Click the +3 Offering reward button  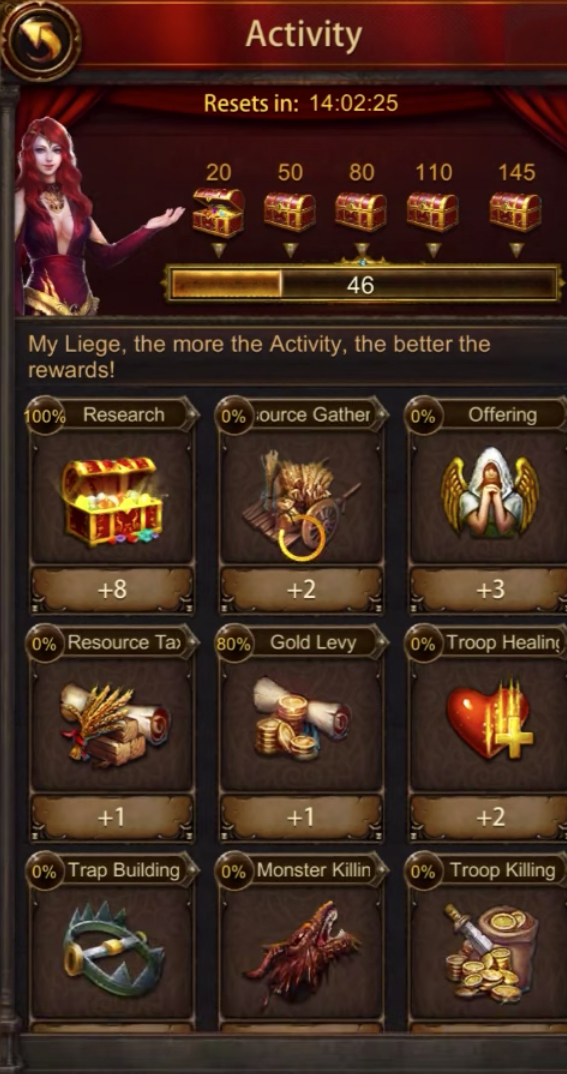pyautogui.click(x=490, y=590)
